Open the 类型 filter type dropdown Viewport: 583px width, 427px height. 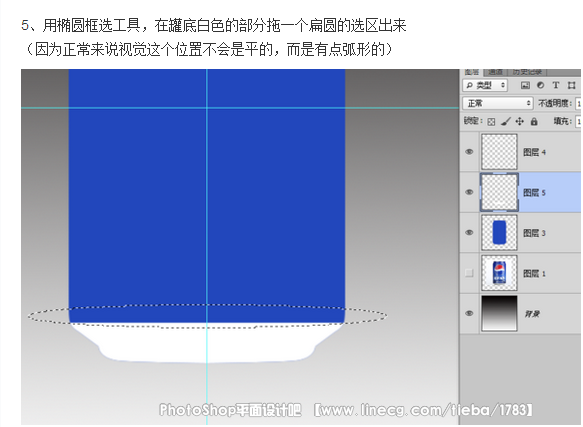click(485, 86)
